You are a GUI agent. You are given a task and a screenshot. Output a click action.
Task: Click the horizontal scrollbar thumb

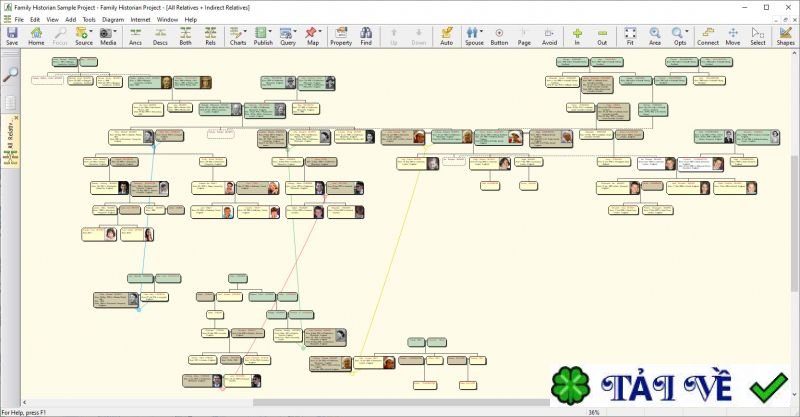pos(401,402)
